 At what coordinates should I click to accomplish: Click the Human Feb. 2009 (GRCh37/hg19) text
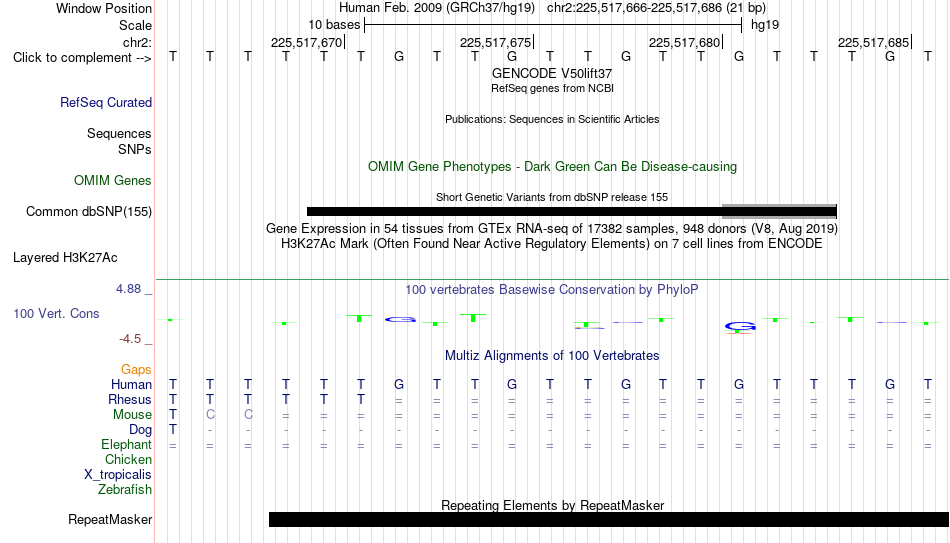click(x=437, y=8)
